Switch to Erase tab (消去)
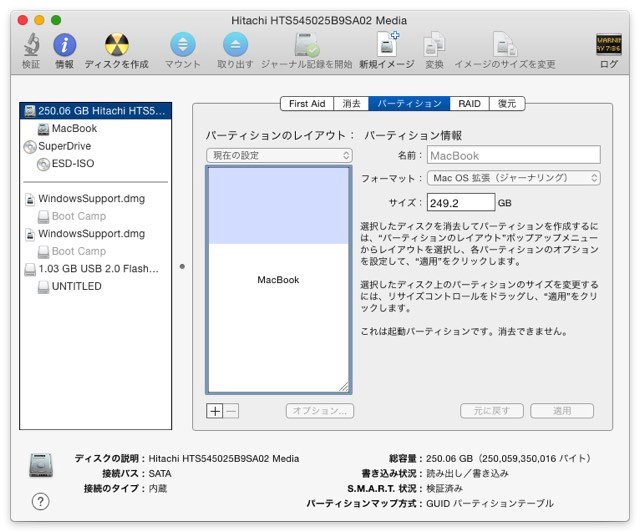This screenshot has height=532, width=640. click(x=351, y=104)
